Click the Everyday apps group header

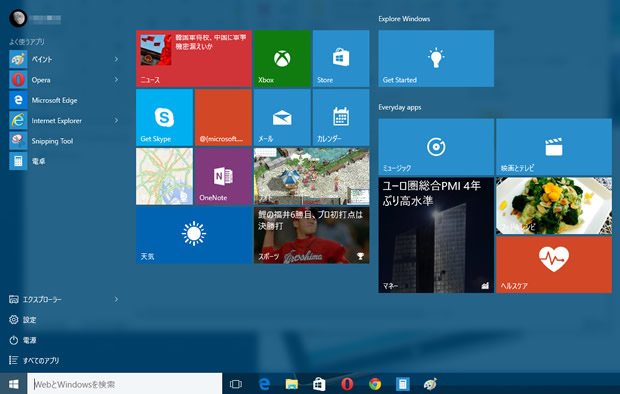tap(400, 107)
